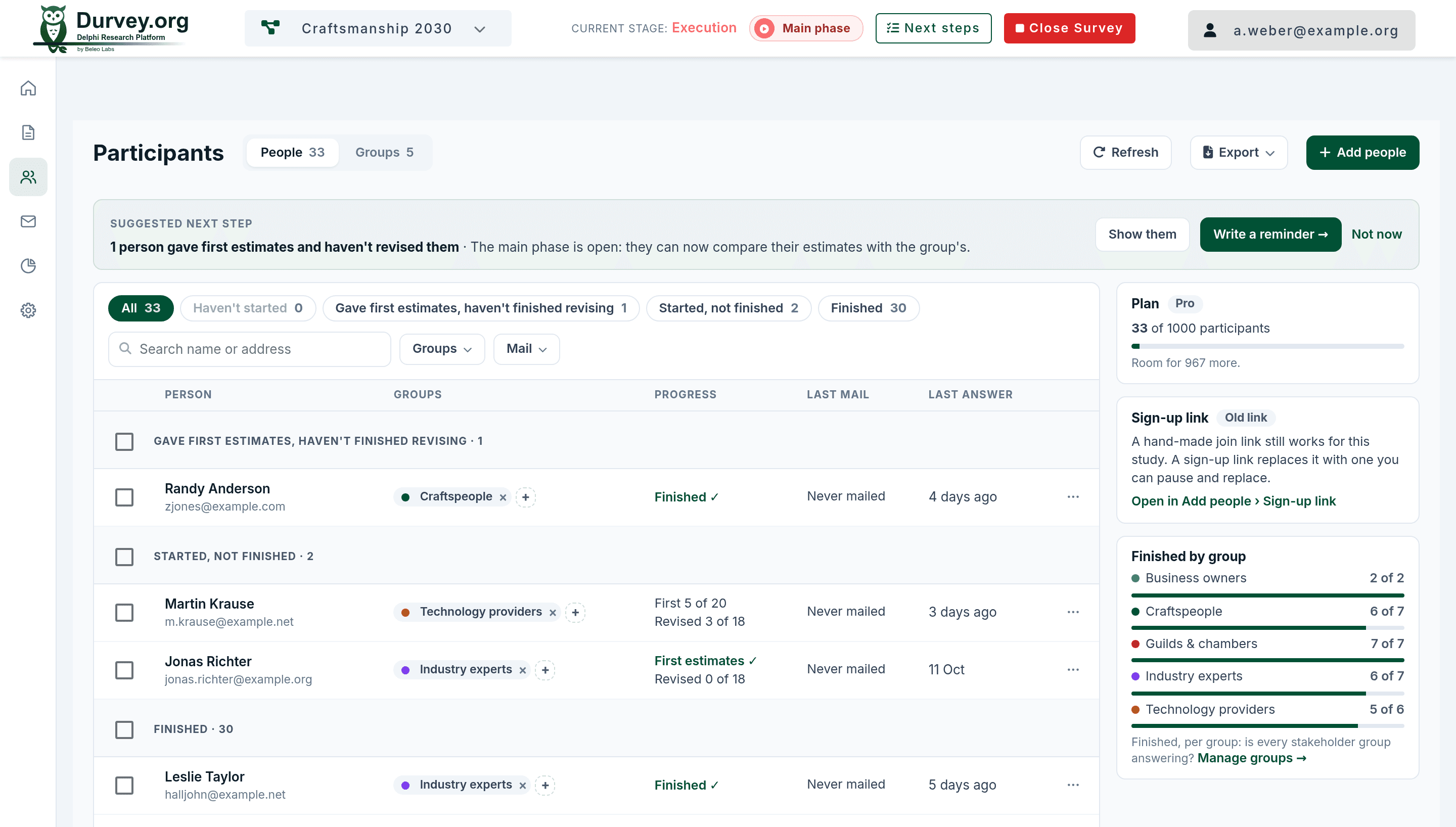Open the a.weber@example.org account menu
The height and width of the screenshot is (827, 1456).
coord(1301,31)
